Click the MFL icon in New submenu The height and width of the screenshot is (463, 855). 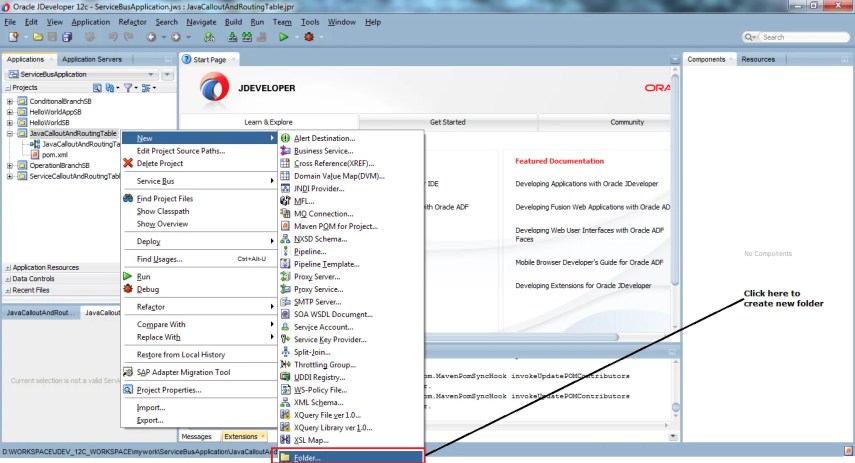pos(285,201)
